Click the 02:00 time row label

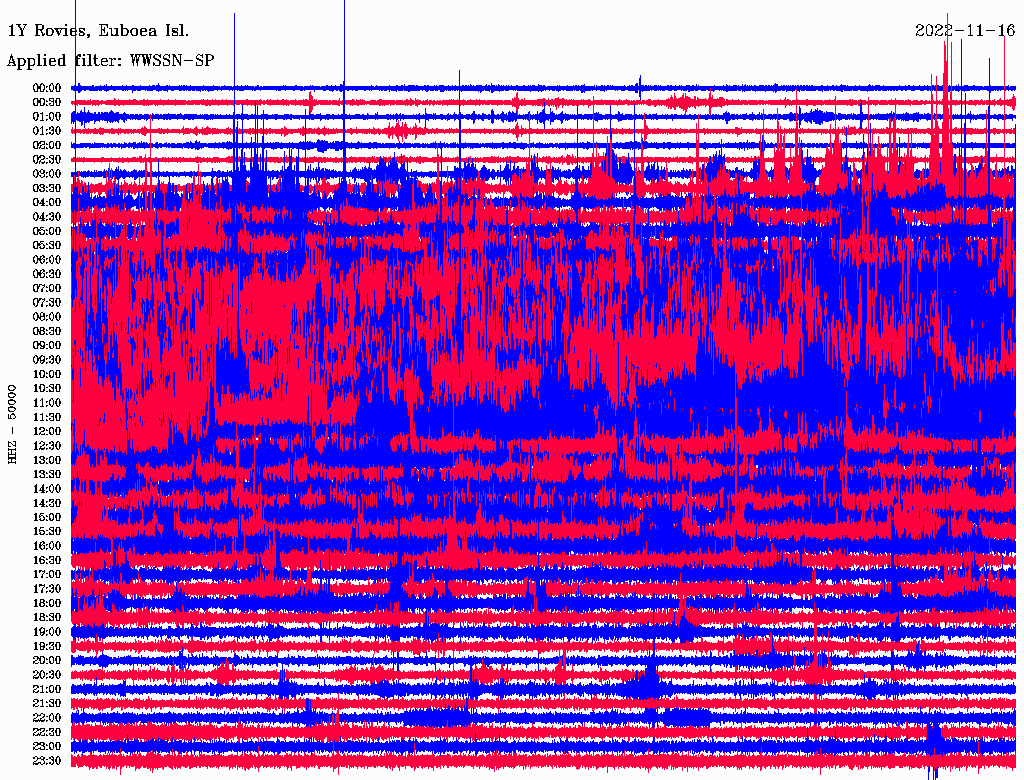[x=47, y=146]
